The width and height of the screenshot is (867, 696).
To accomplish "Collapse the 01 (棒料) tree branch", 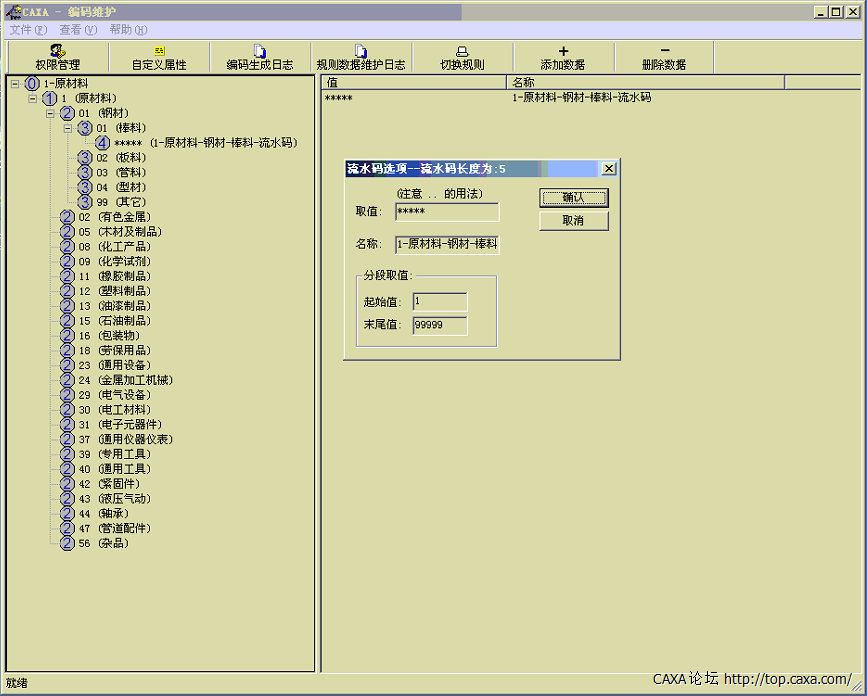I will tap(68, 128).
